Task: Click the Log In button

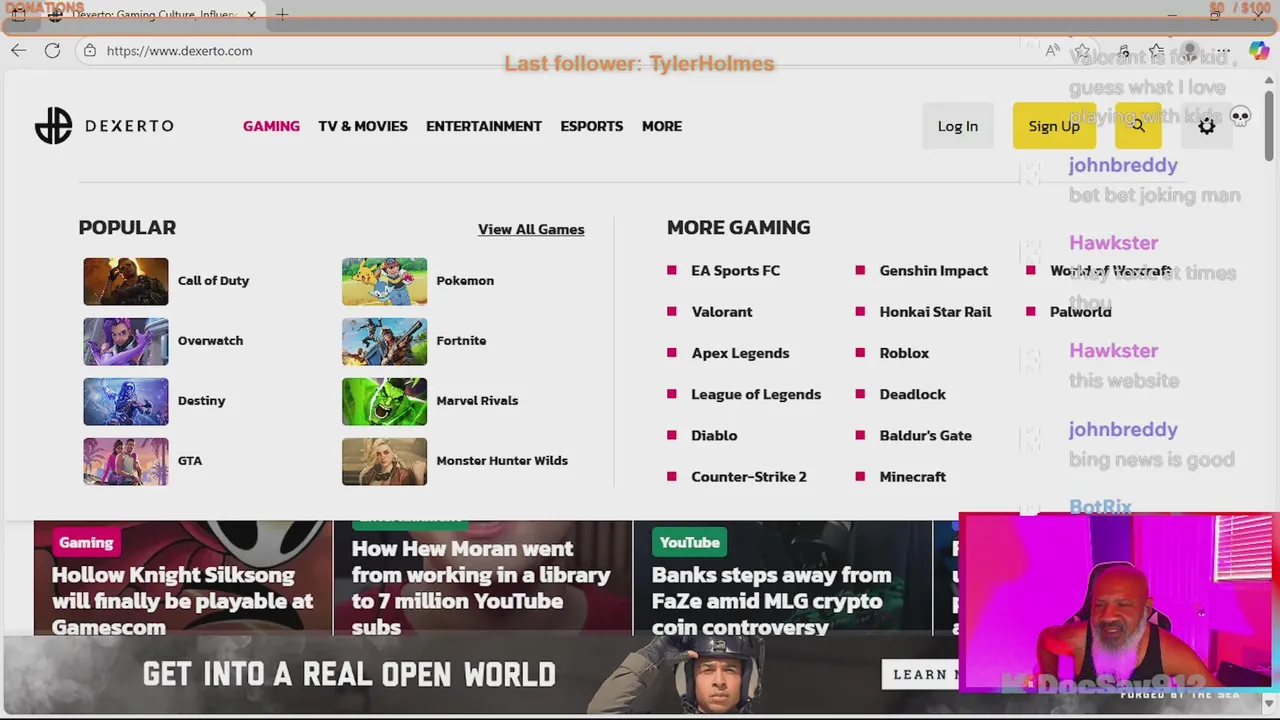Action: point(958,126)
